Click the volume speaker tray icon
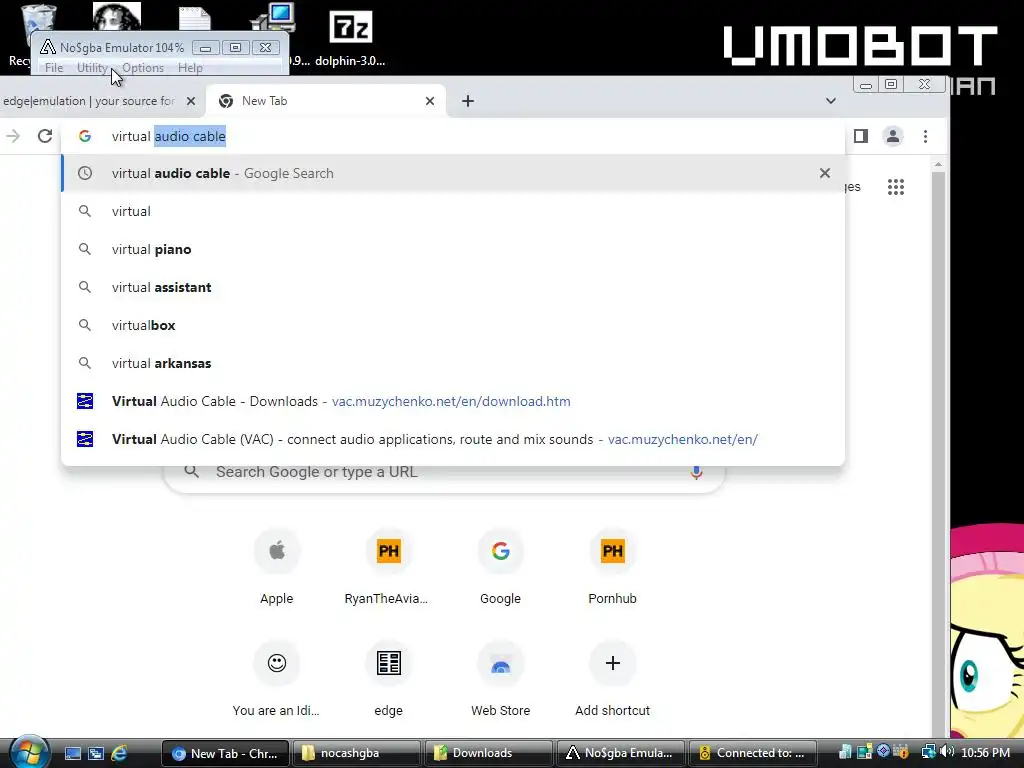The height and width of the screenshot is (768, 1024). click(x=948, y=752)
